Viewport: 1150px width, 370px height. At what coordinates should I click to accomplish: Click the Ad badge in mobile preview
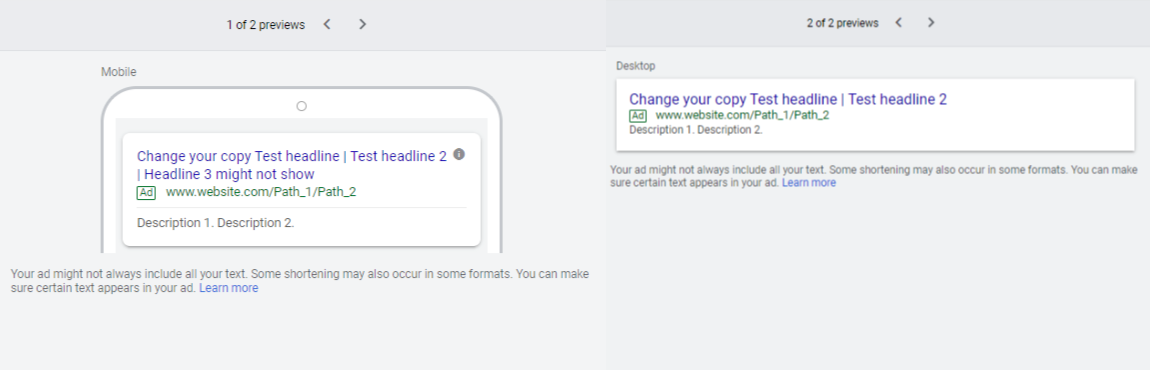(x=147, y=192)
